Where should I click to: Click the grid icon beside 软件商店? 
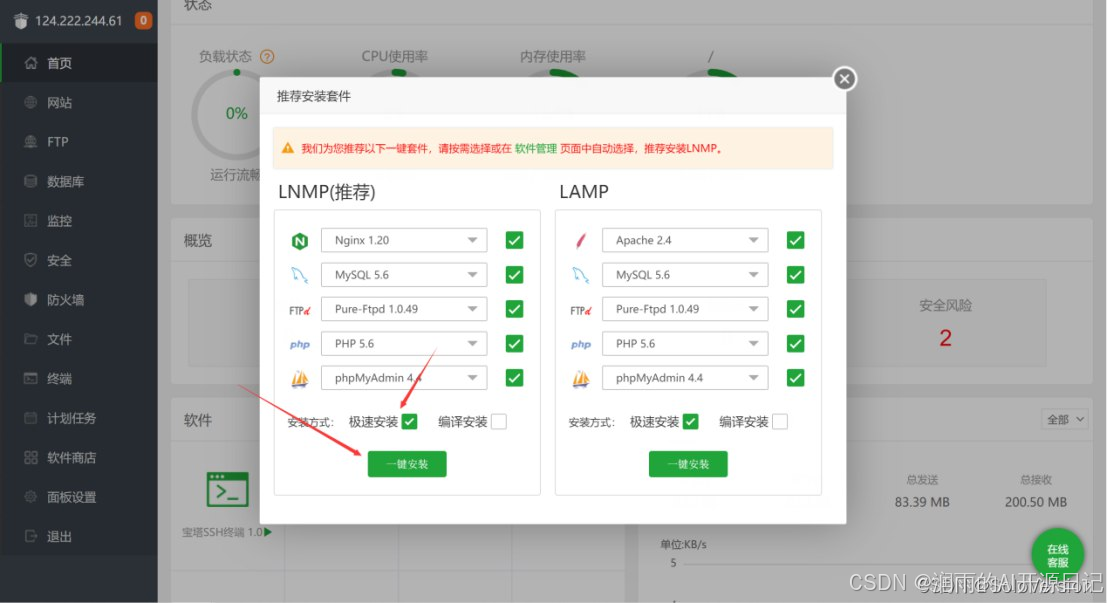[30, 457]
